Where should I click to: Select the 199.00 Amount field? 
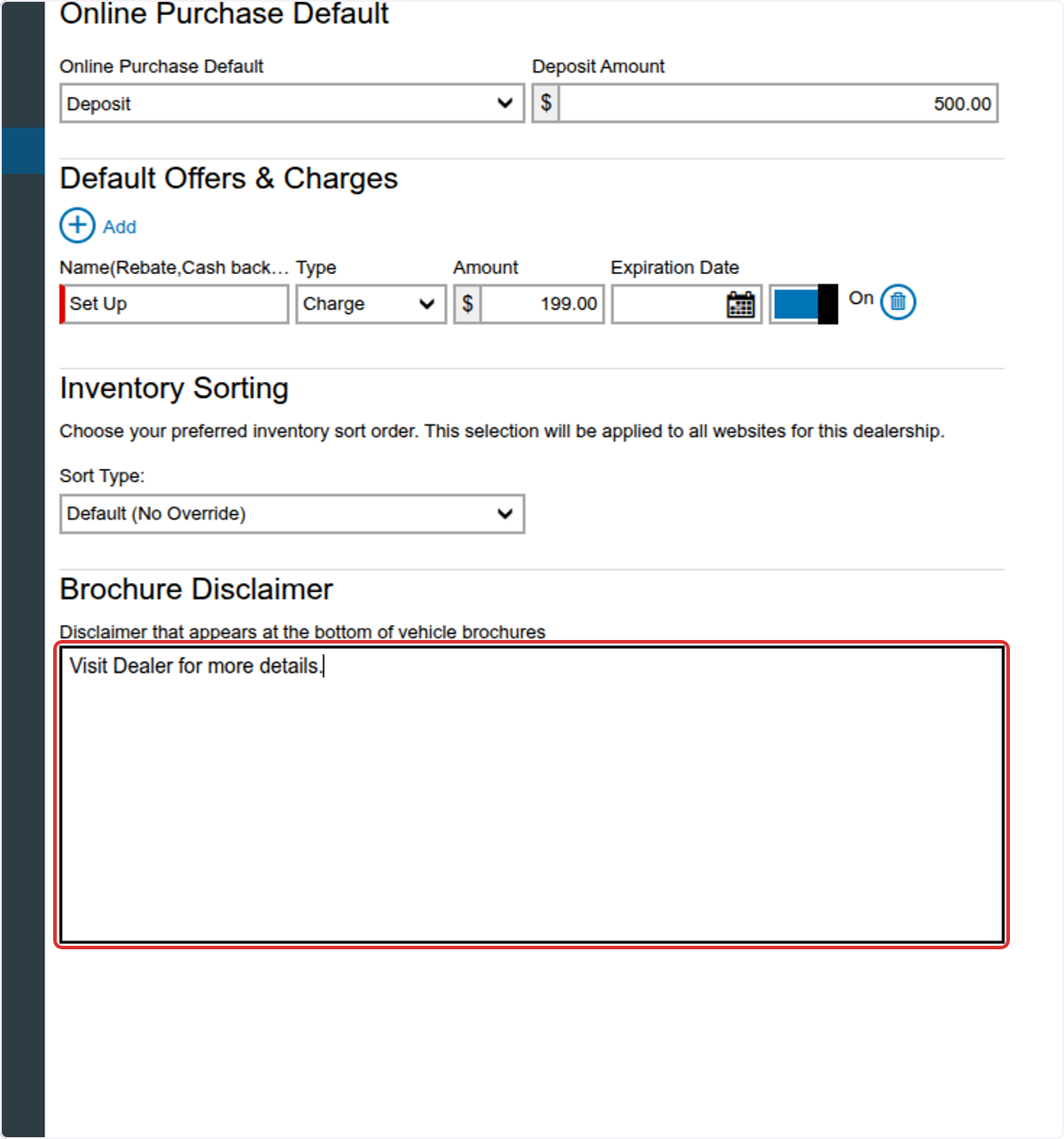(542, 304)
